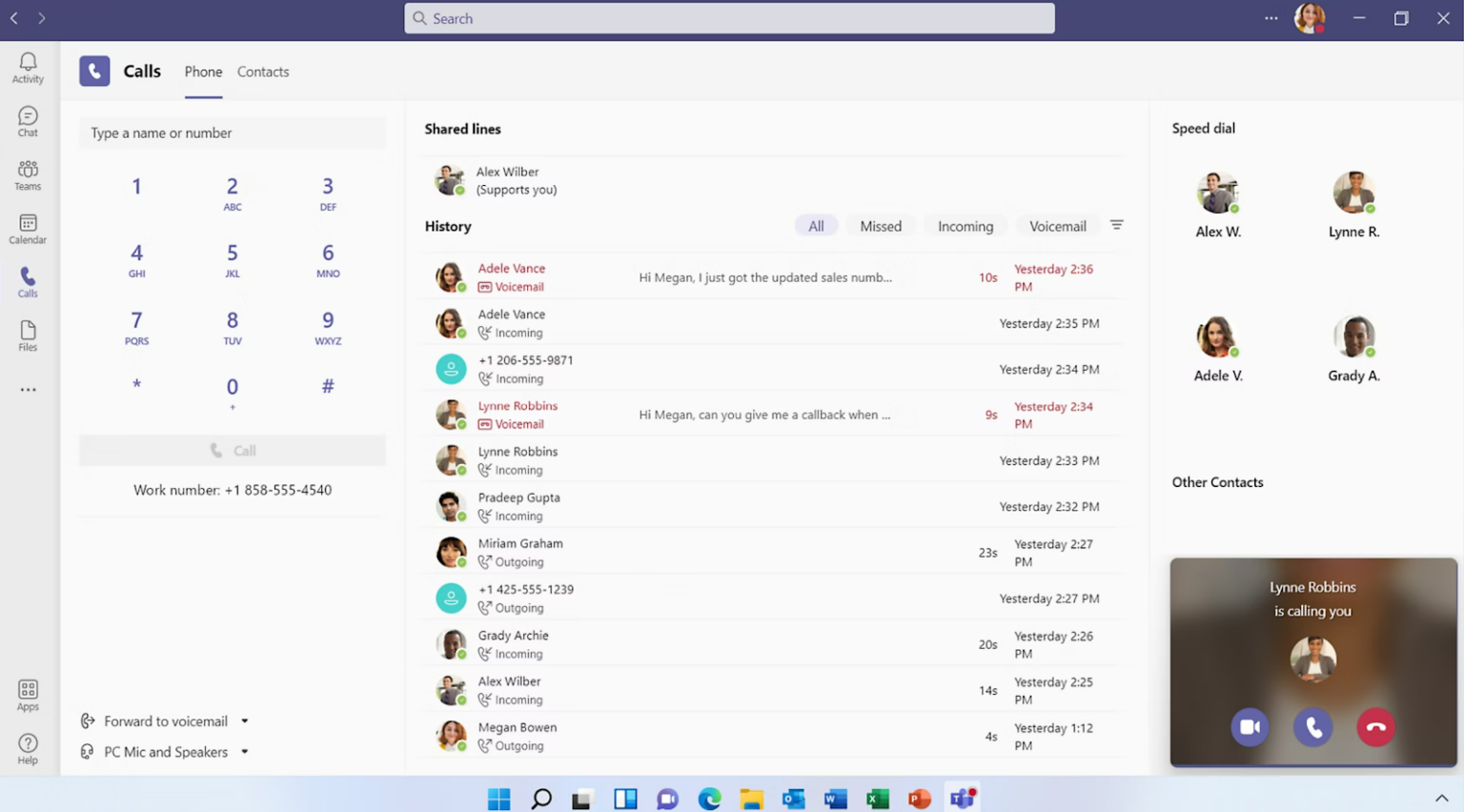Expand the Forward to voicemail options
The width and height of the screenshot is (1464, 812).
click(x=245, y=721)
